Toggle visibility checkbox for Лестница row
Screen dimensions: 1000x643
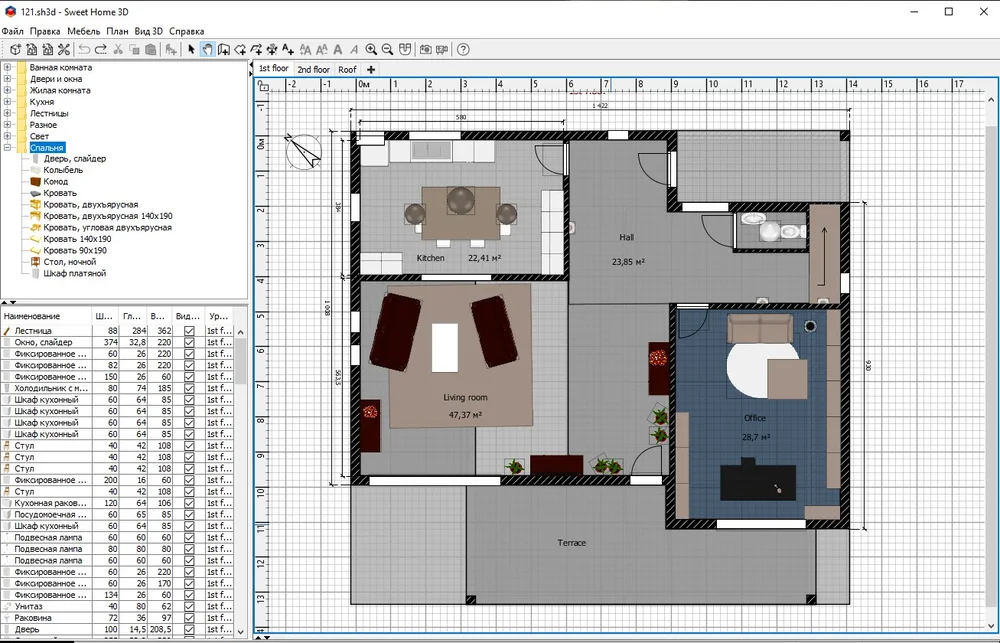coord(189,331)
